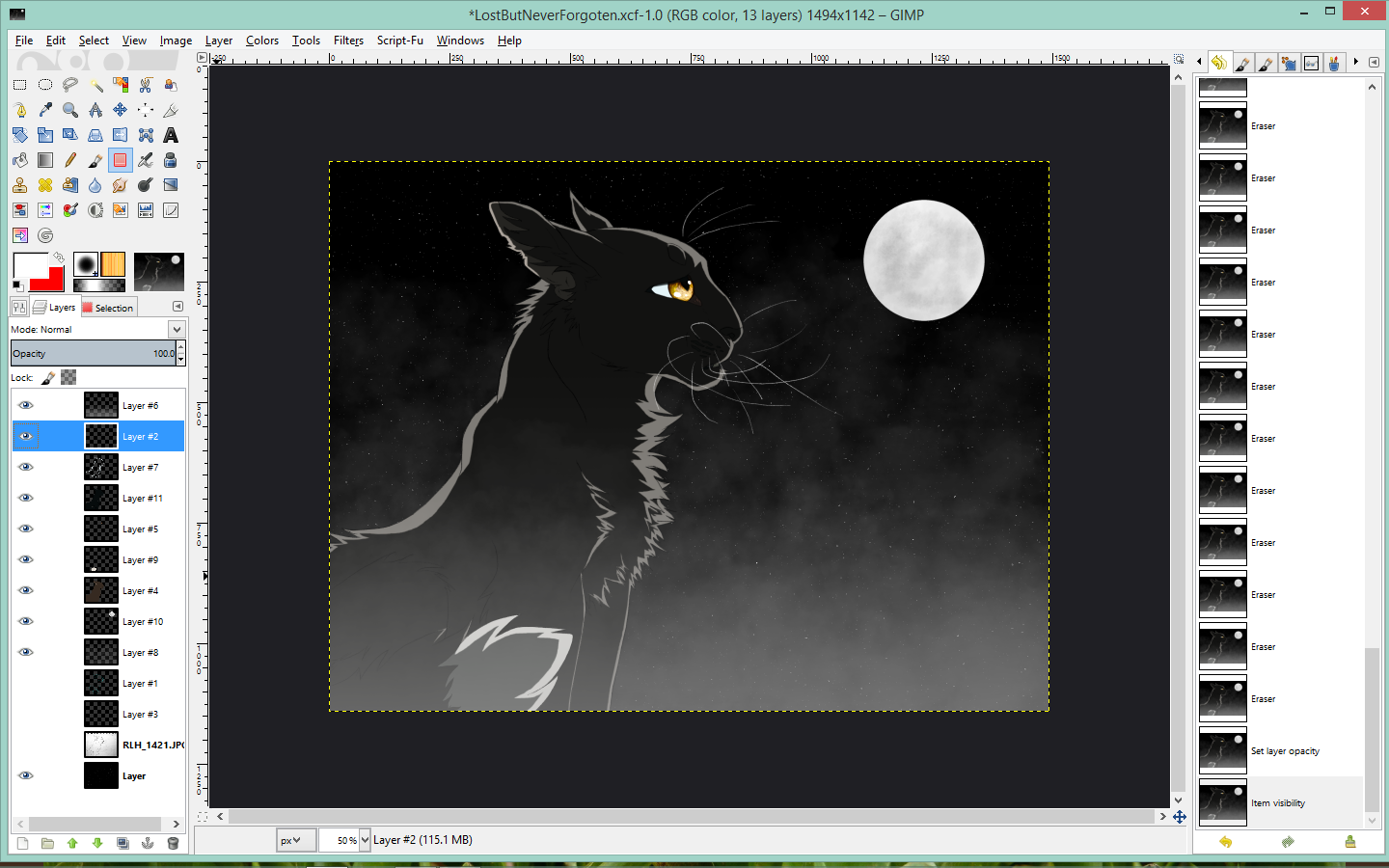Screen dimensions: 1389x868
Task: Select the Rectangle Select tool
Action: [x=20, y=85]
